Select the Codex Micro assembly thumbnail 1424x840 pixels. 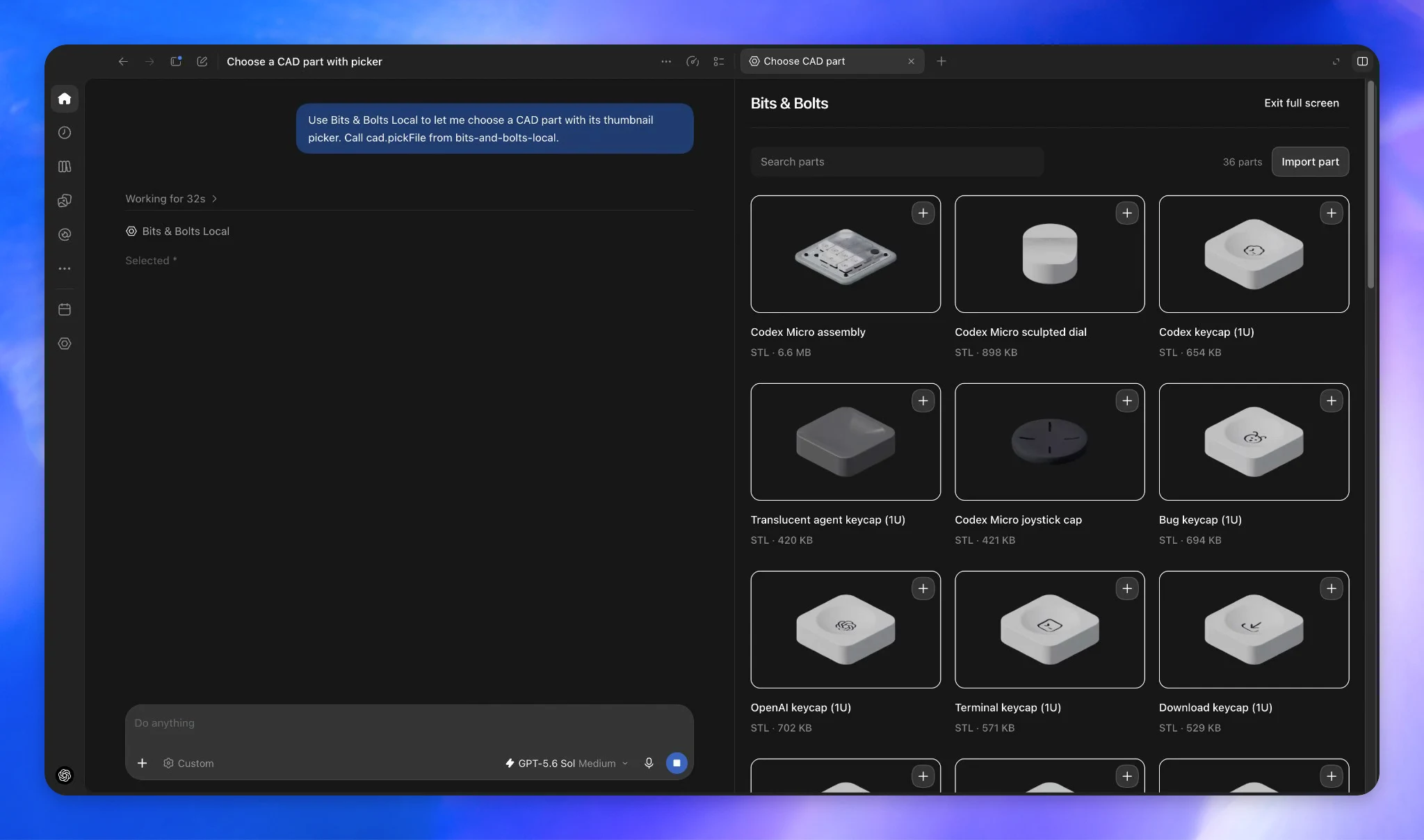tap(845, 255)
